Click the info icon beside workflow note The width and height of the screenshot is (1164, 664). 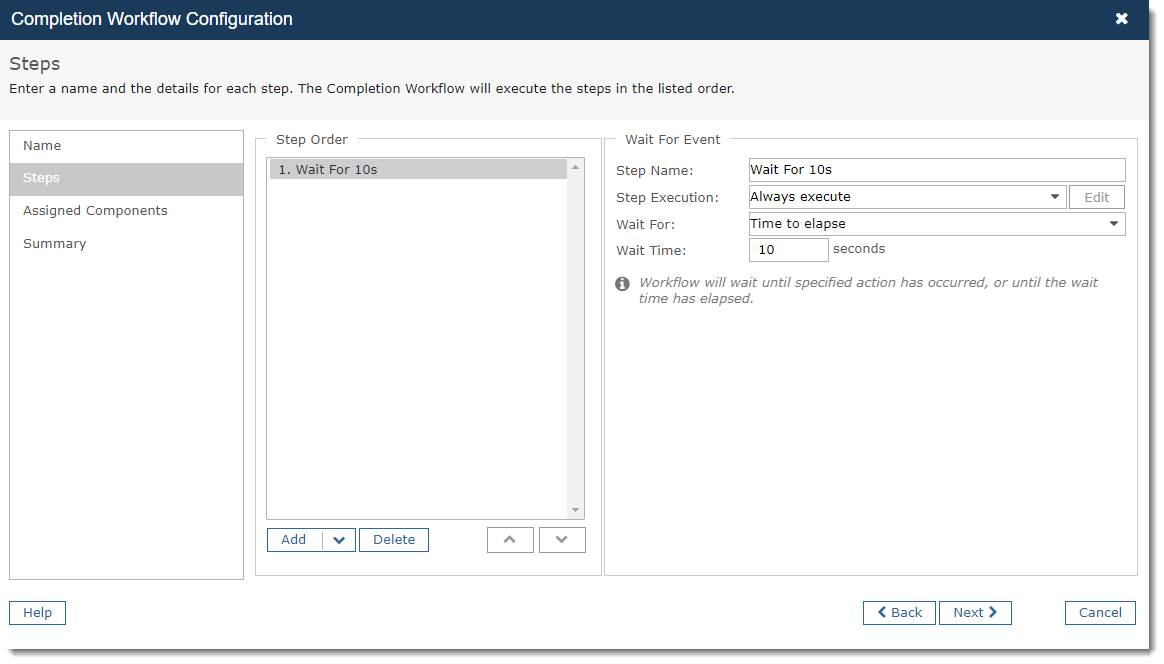point(622,284)
